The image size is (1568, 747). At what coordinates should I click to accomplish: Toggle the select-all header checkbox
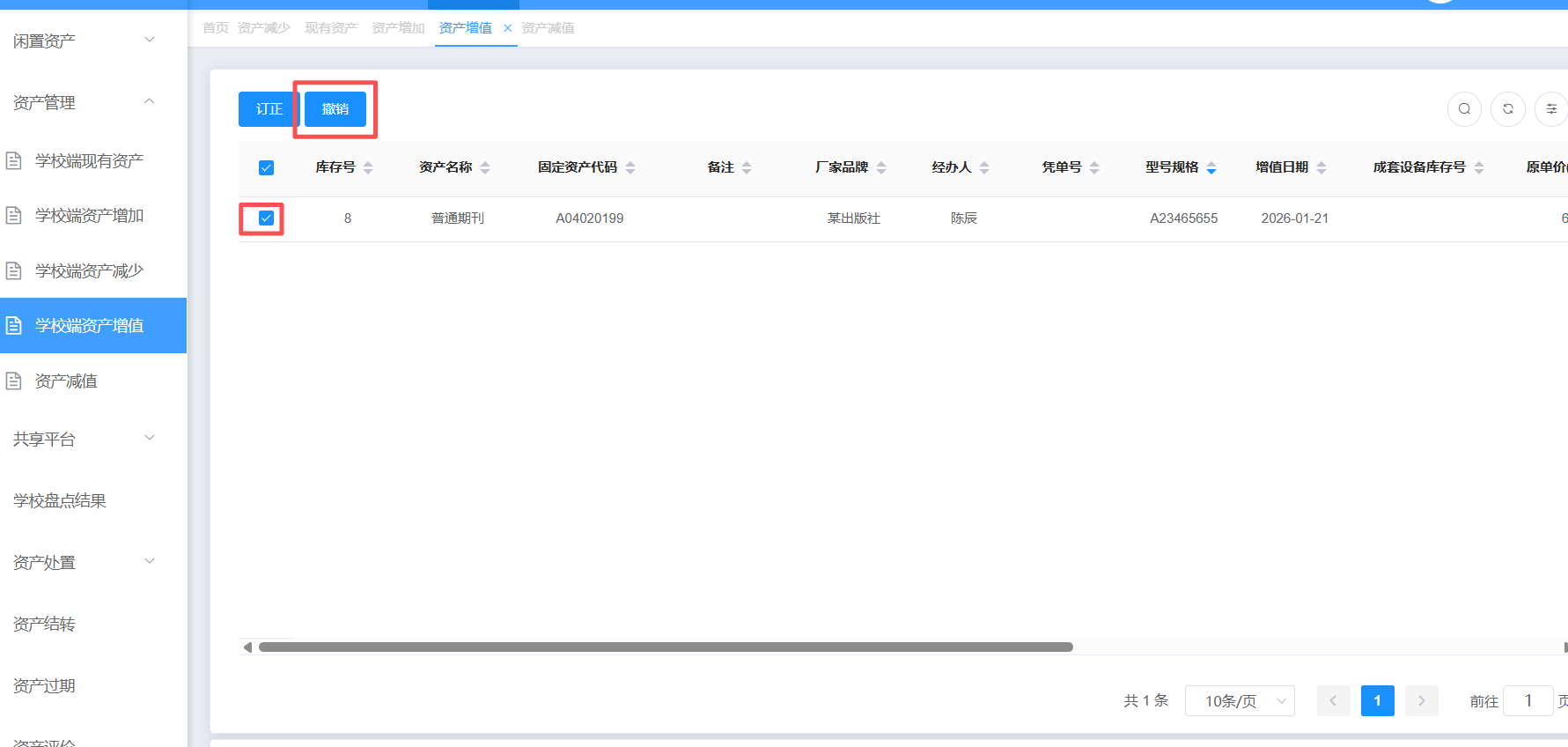coord(266,167)
